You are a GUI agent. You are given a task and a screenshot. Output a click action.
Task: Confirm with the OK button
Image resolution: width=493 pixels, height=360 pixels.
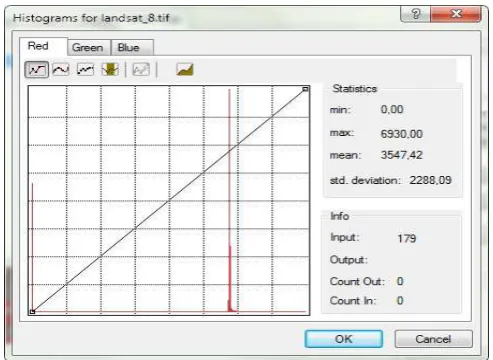[x=344, y=339]
